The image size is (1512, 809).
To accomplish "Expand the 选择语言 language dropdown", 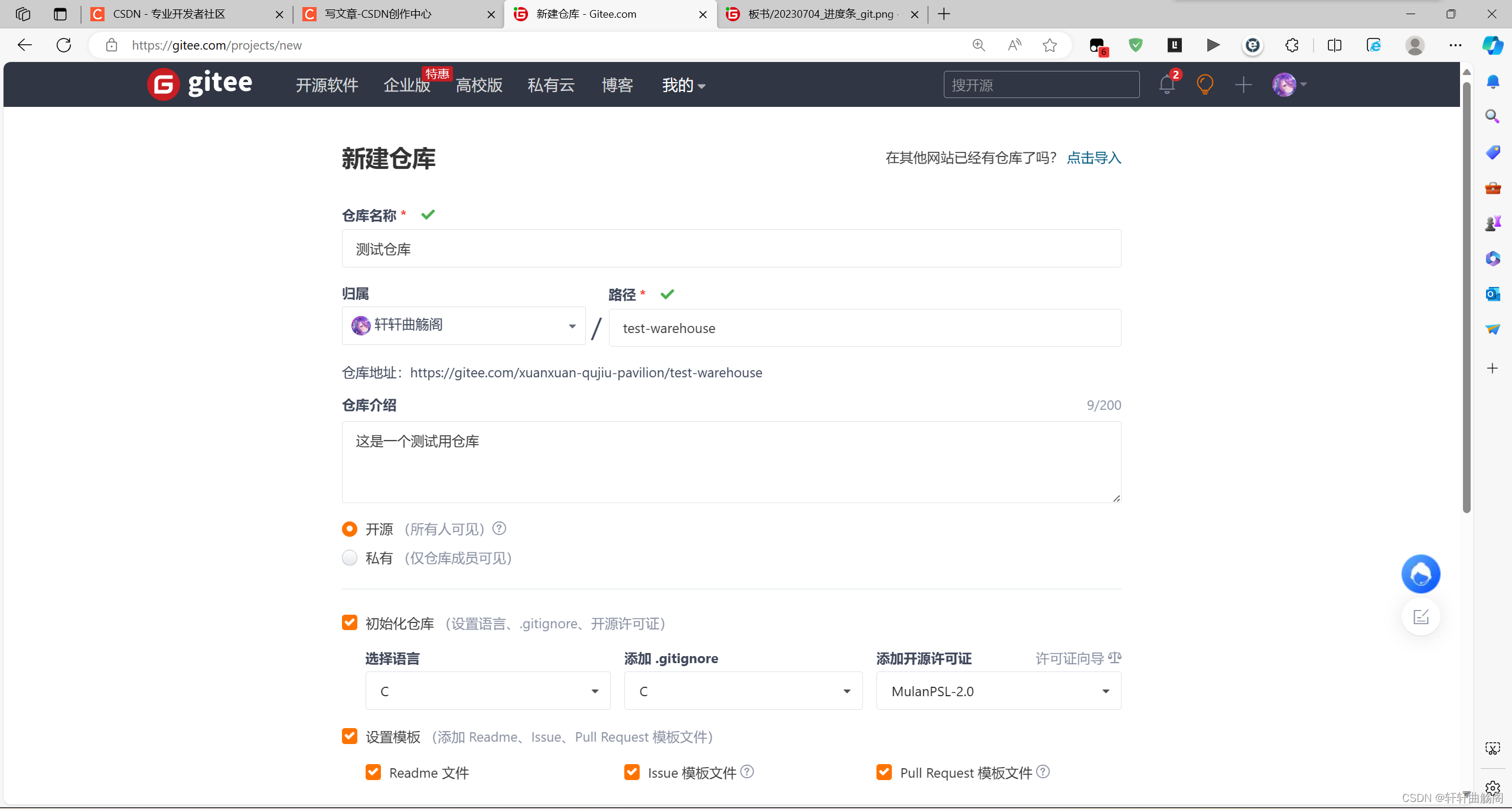I will point(487,691).
